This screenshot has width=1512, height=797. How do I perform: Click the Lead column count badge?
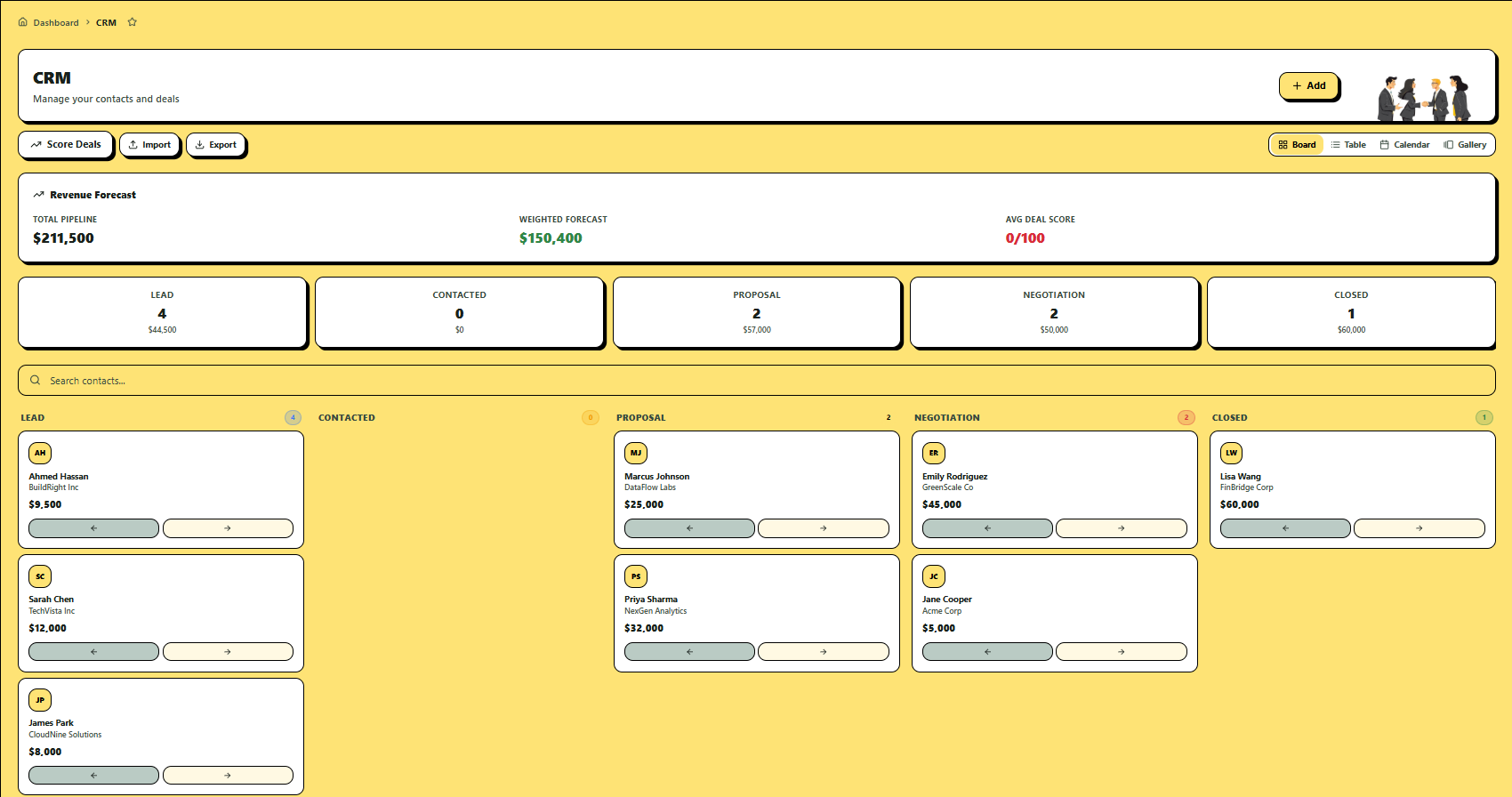click(293, 417)
